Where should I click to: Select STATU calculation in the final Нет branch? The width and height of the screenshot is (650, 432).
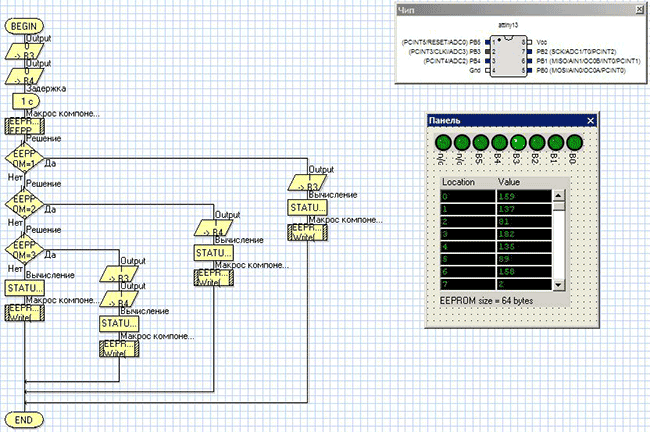click(24, 288)
